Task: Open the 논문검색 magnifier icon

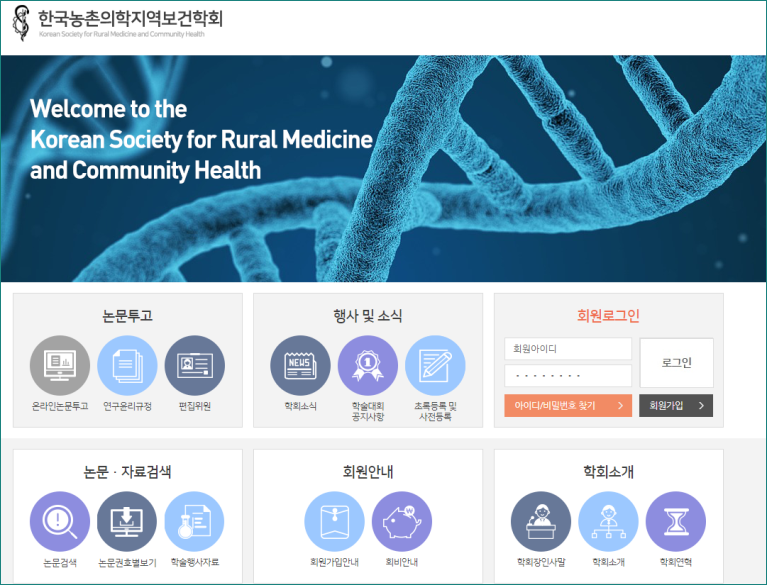Action: tap(60, 521)
